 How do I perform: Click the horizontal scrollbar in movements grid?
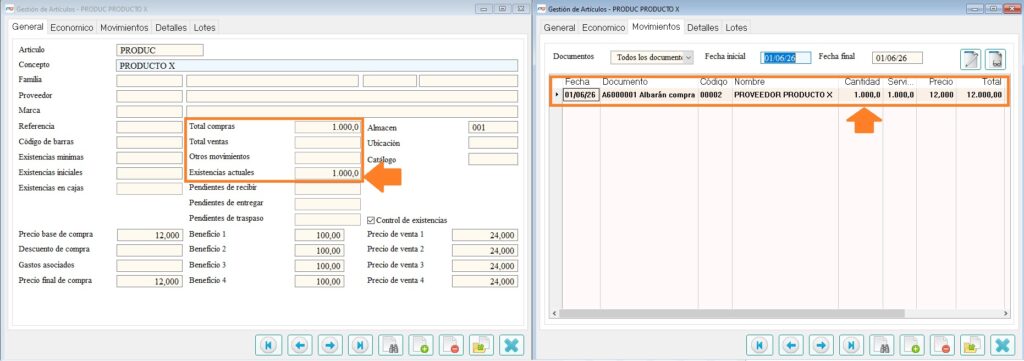731,313
